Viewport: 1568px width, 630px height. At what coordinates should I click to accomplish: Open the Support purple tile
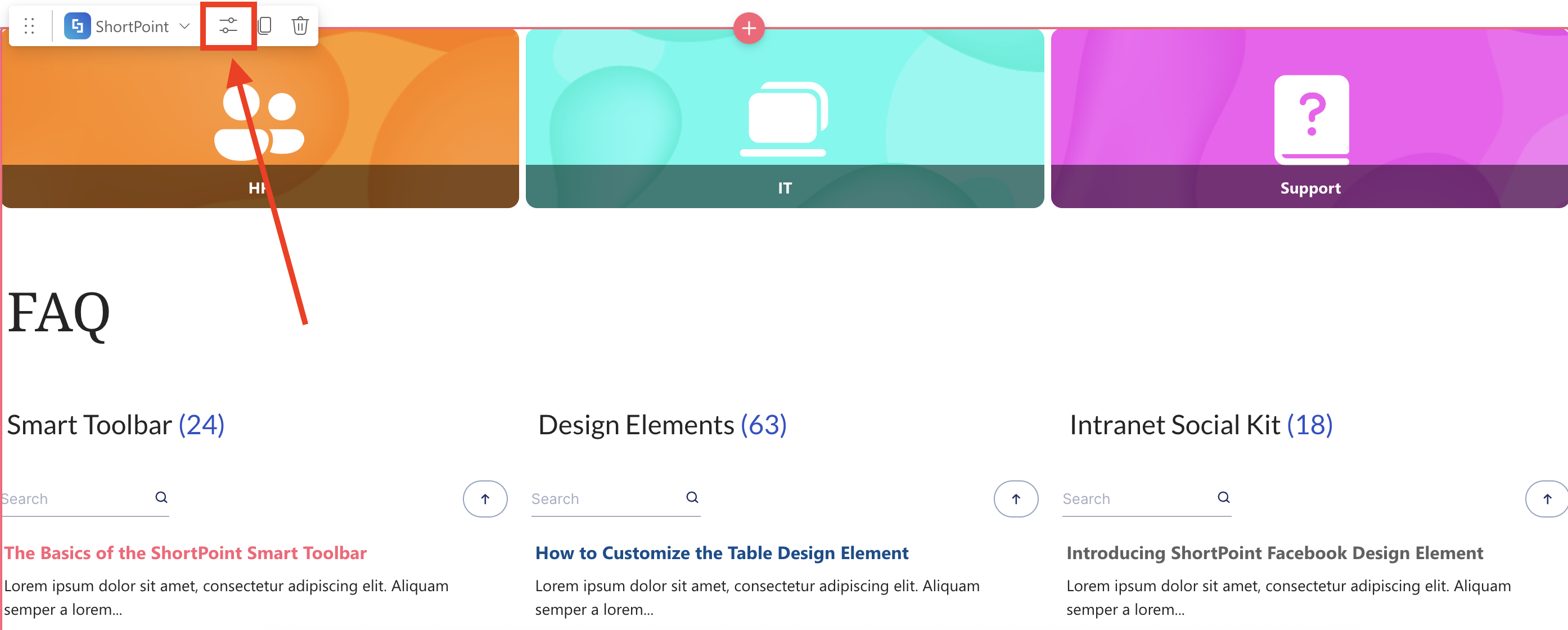tap(1309, 119)
